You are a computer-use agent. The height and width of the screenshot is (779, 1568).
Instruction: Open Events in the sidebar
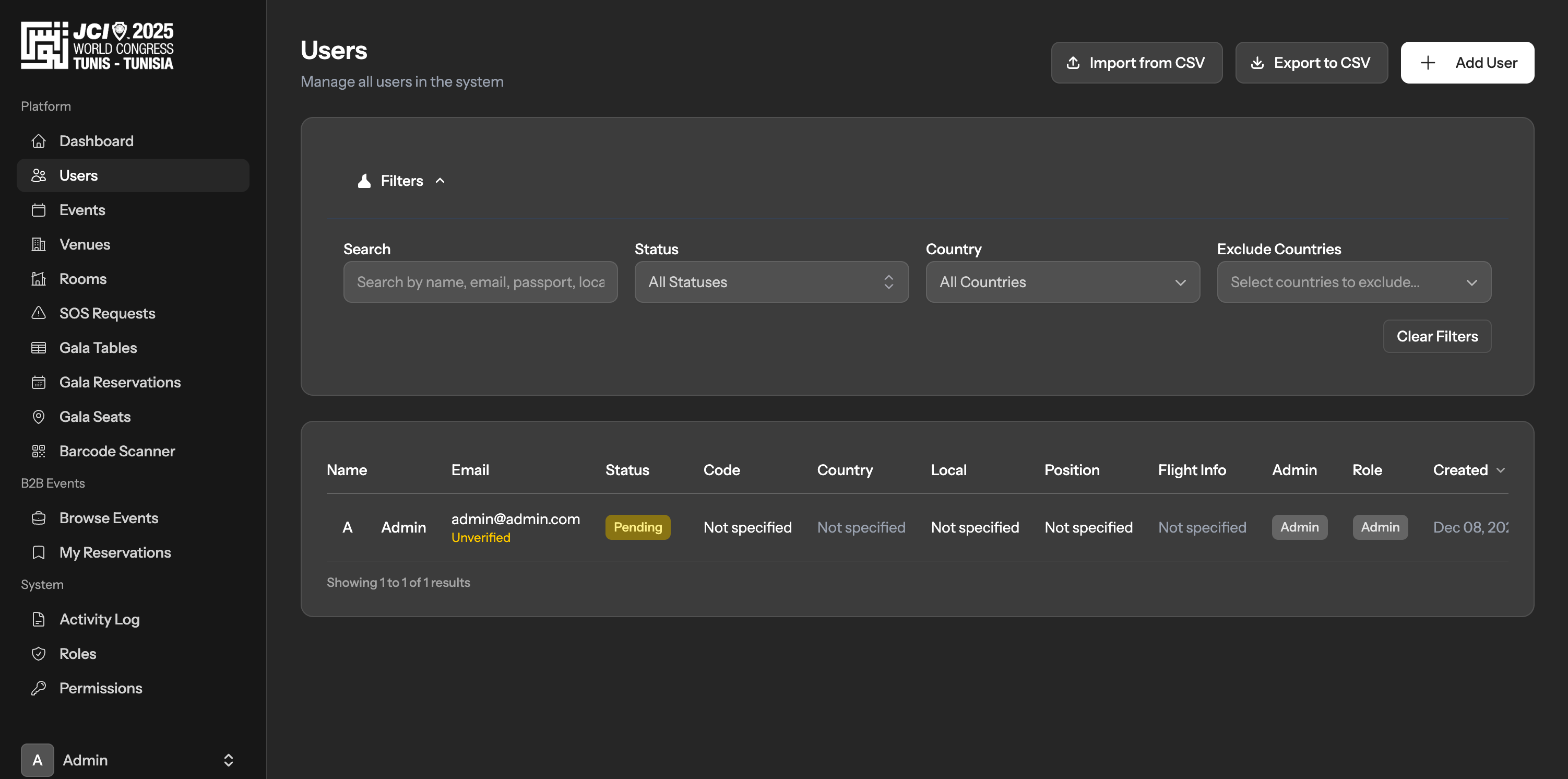point(133,210)
